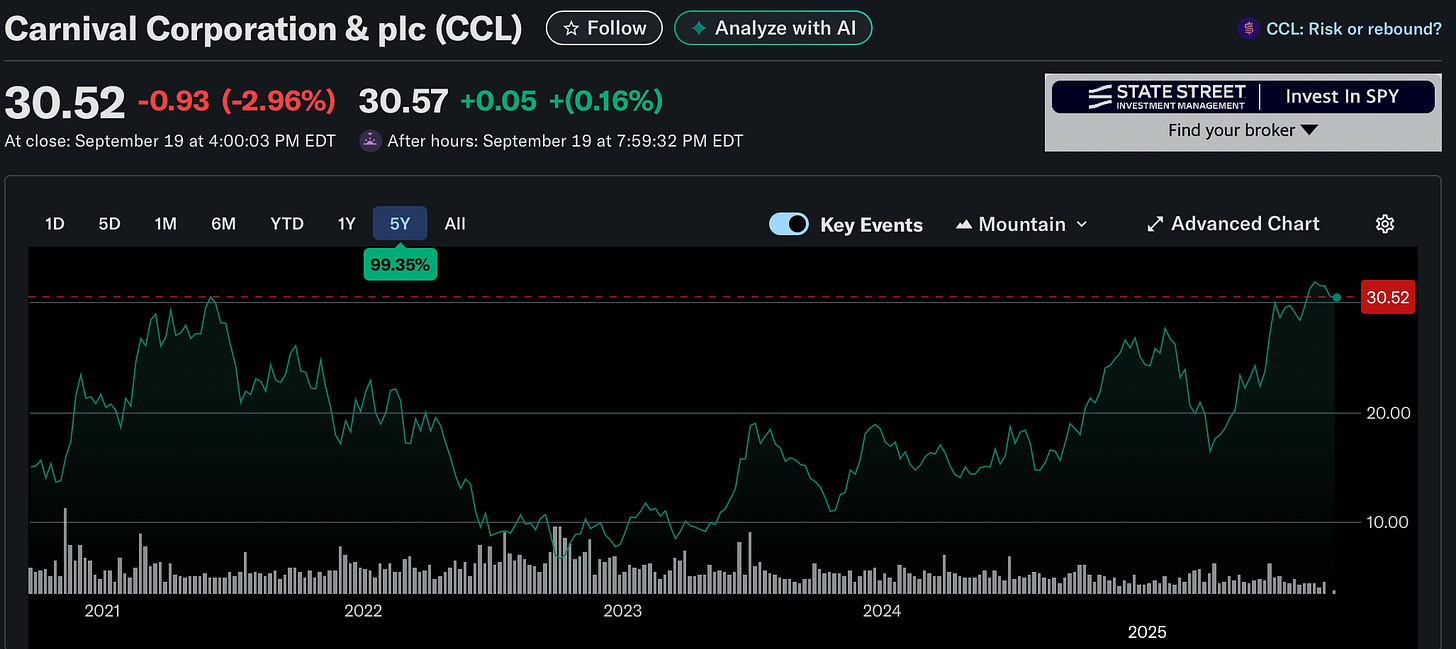Screen dimensions: 1456x649
Task: Click the 2025 axis label
Action: click(1147, 632)
